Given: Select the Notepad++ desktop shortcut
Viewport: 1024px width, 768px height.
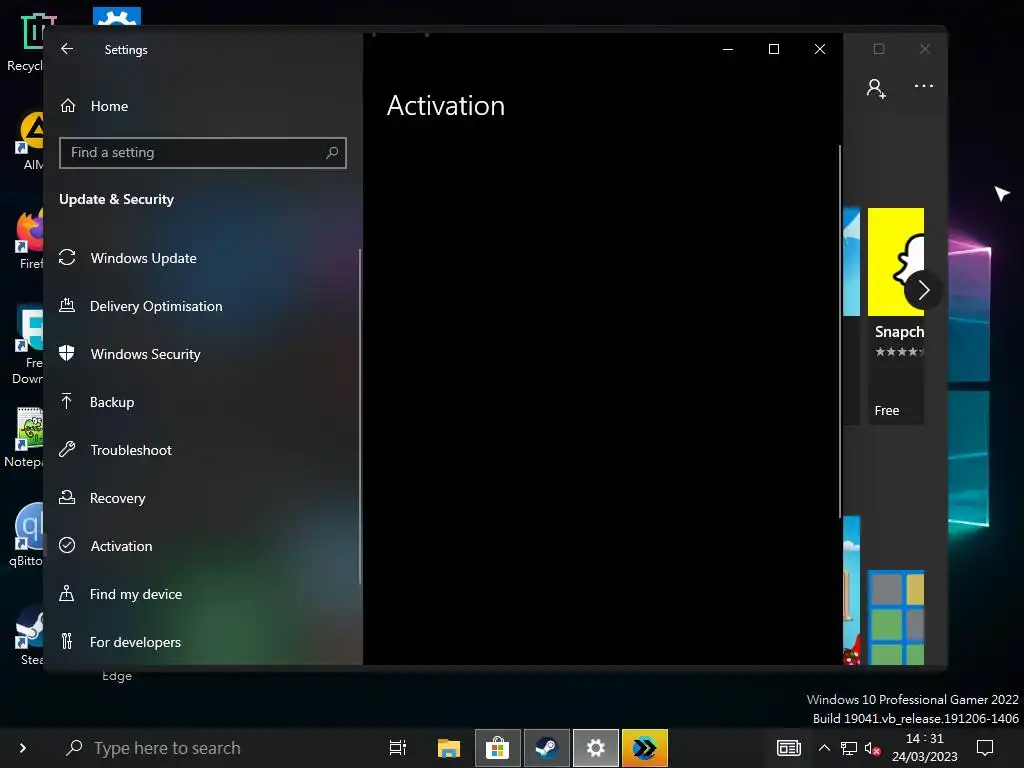Looking at the screenshot, I should [x=26, y=438].
